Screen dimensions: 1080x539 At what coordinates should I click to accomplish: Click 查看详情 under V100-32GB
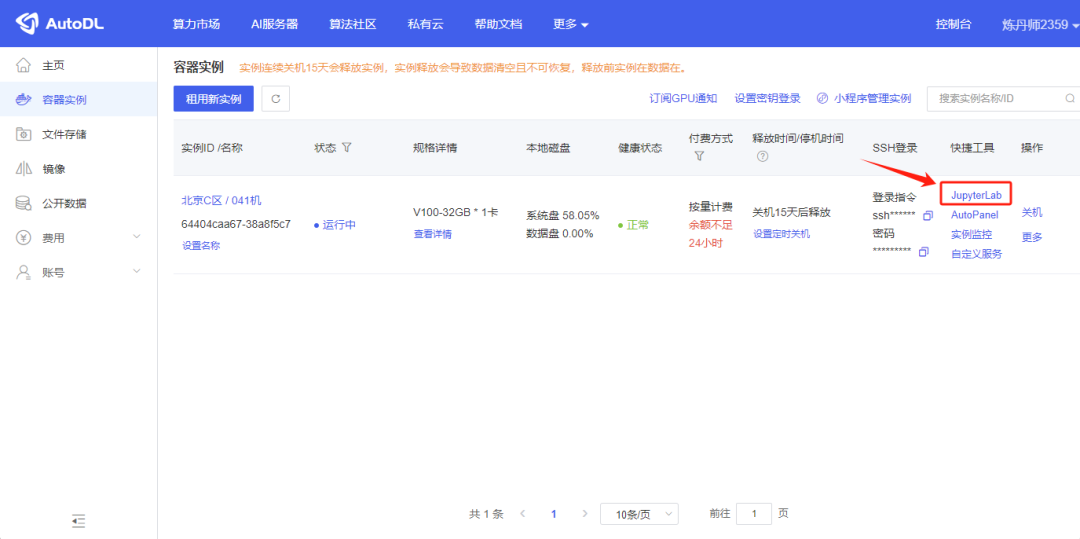433,234
